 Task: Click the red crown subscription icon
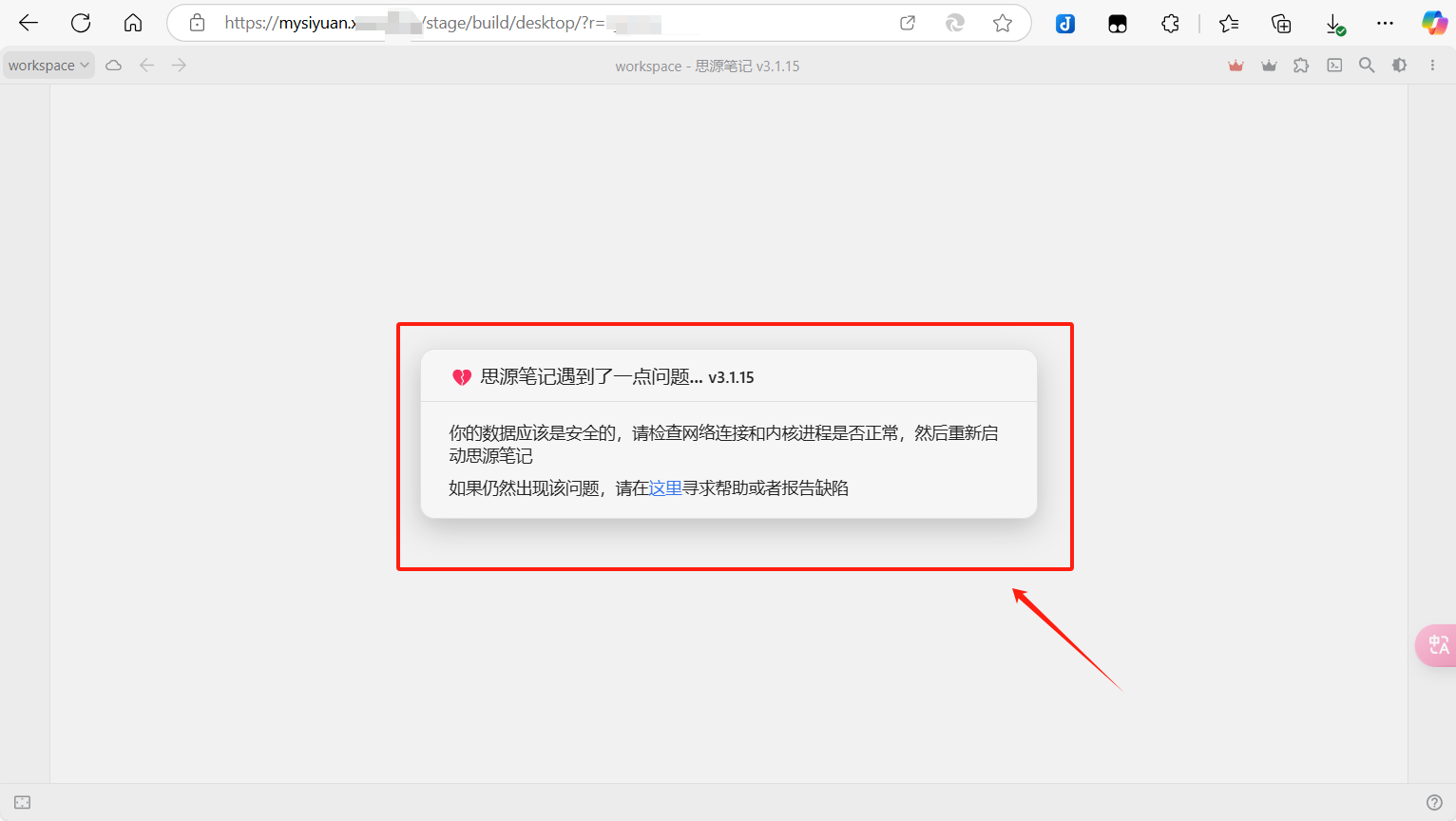coord(1236,66)
